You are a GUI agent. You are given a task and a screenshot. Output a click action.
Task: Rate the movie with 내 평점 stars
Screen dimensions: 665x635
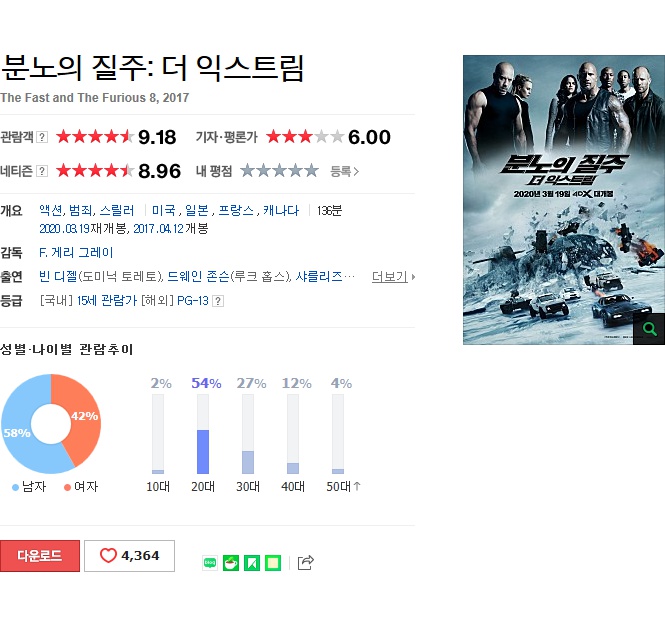[279, 171]
